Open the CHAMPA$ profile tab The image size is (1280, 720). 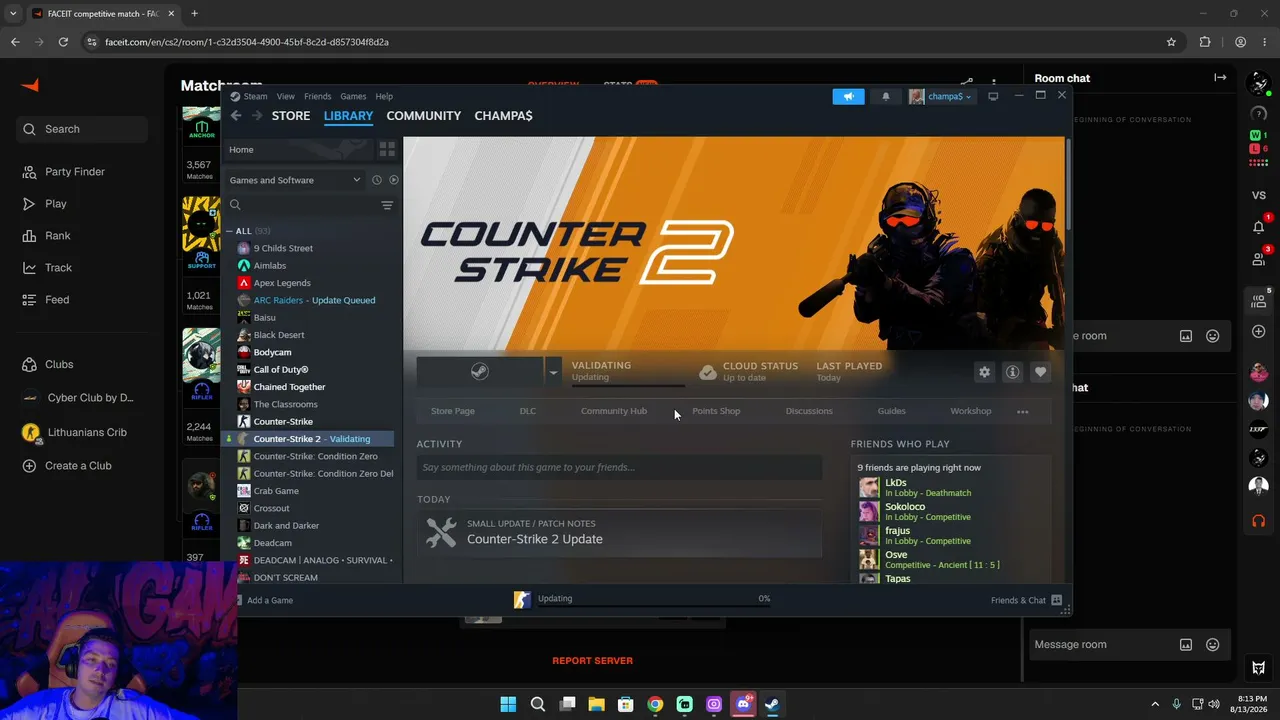pyautogui.click(x=503, y=116)
